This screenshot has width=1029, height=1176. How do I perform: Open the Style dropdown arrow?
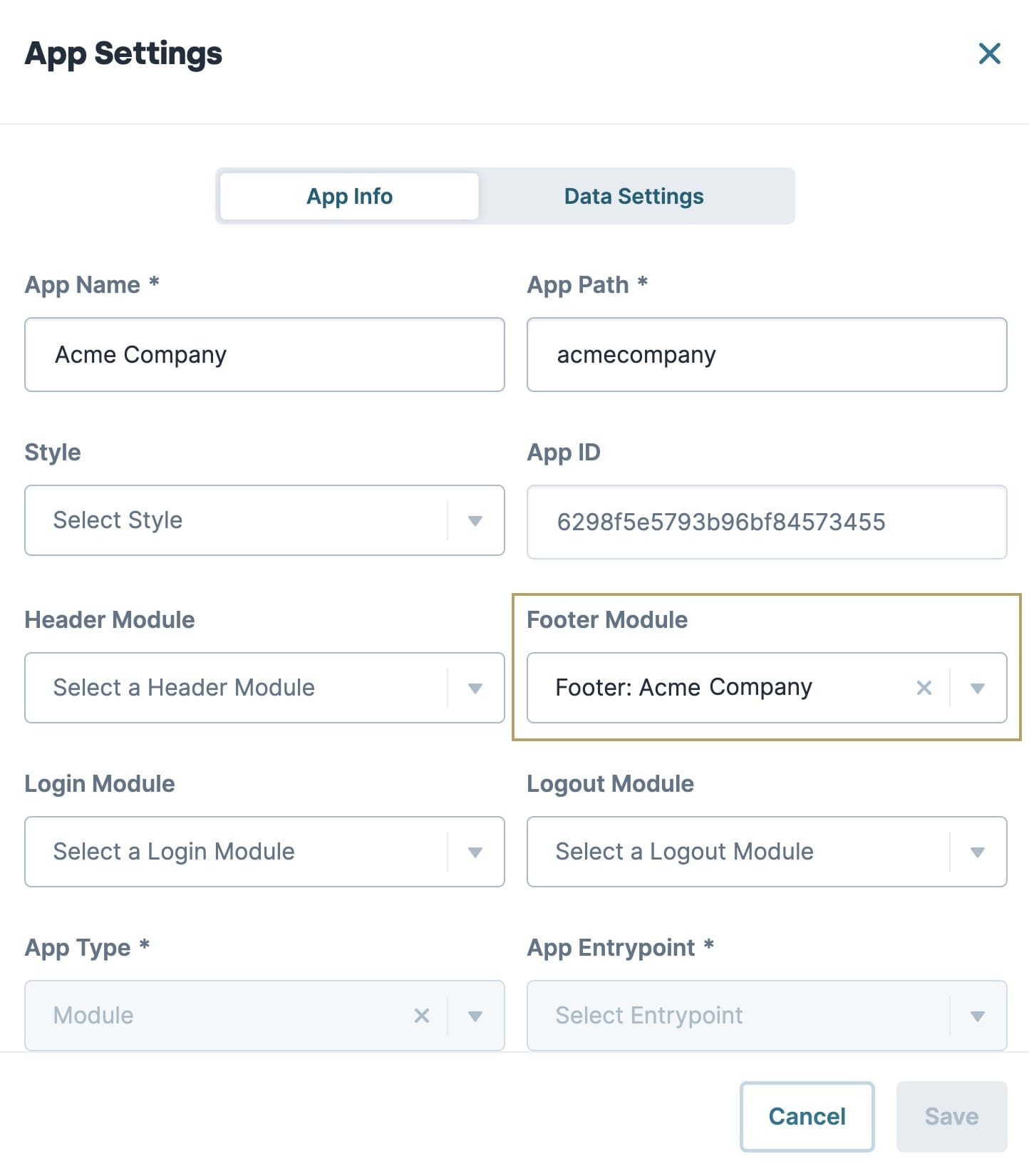[475, 521]
